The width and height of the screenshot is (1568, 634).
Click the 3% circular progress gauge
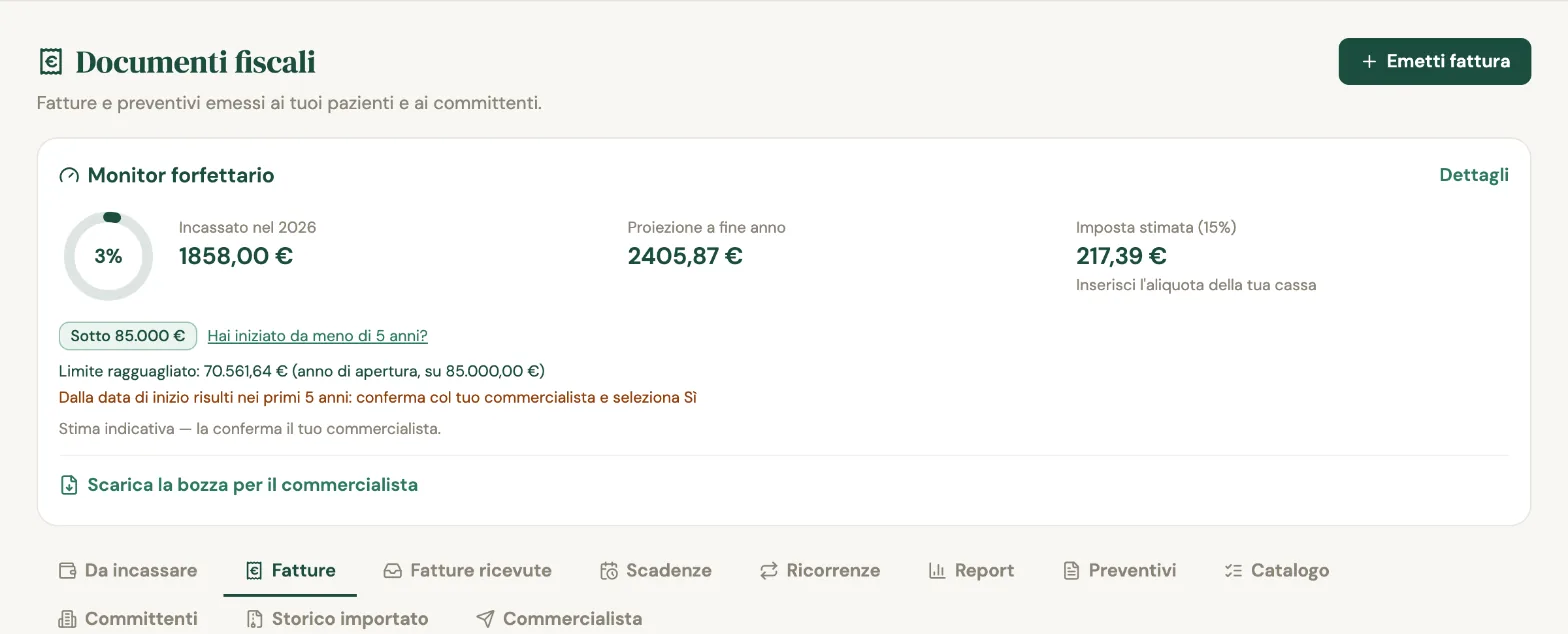(x=108, y=256)
